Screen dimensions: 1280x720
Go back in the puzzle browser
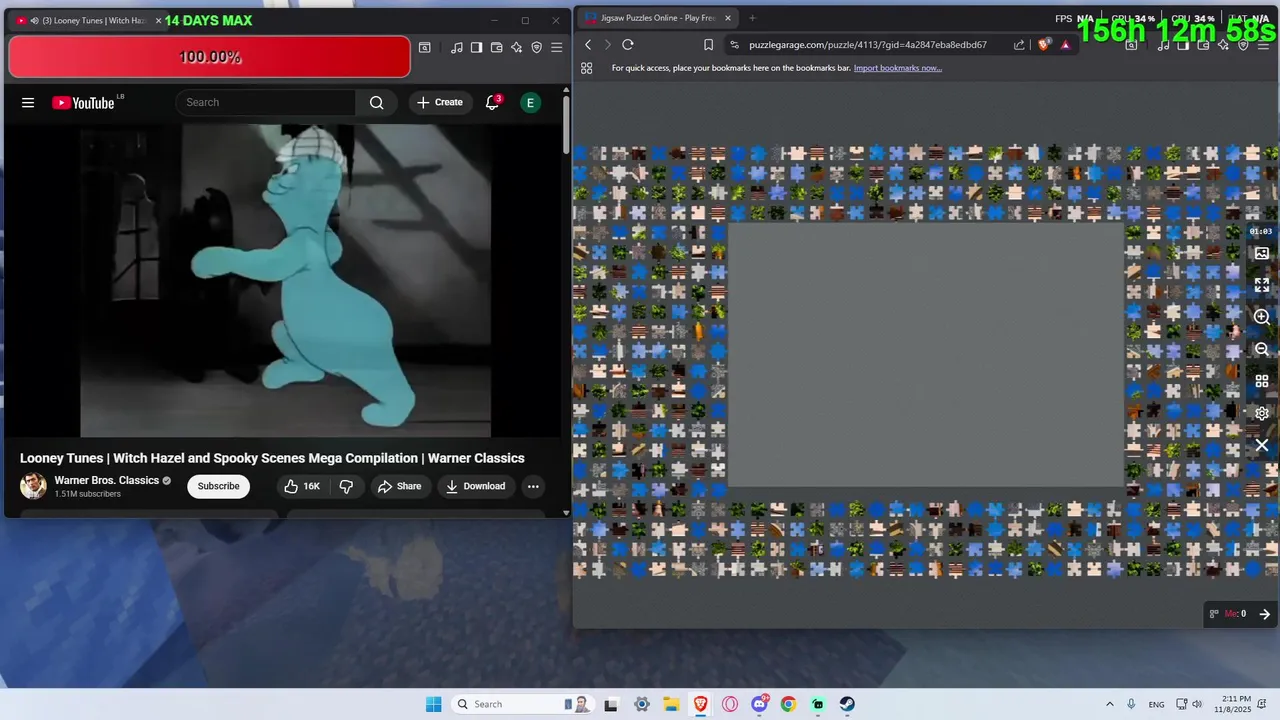click(588, 44)
